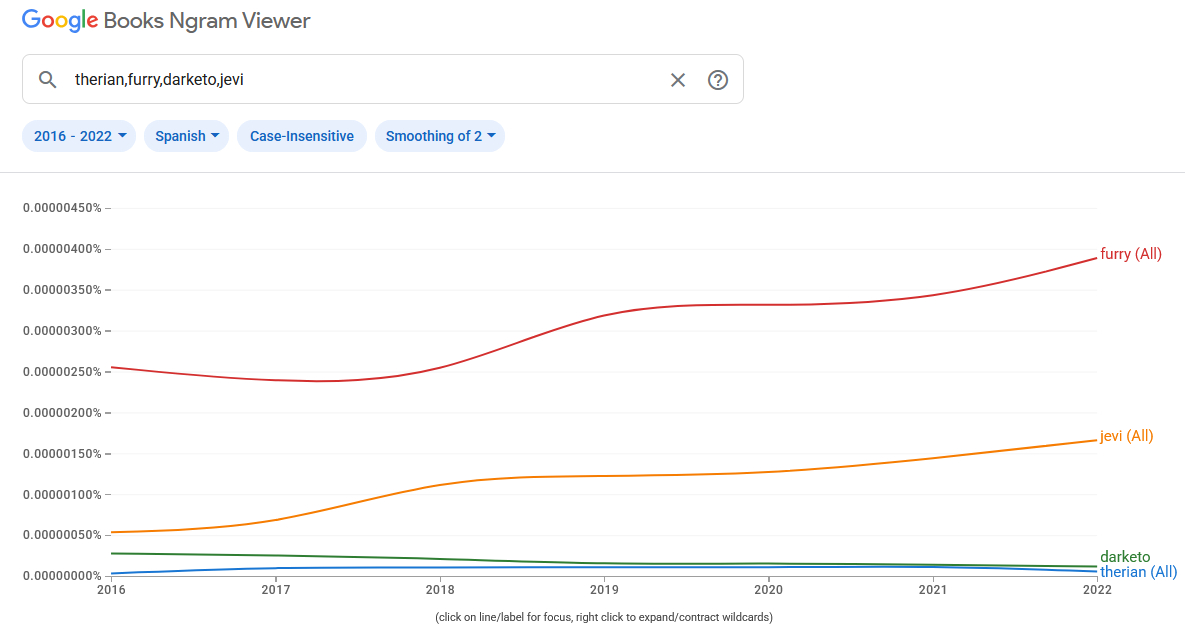Open the 2016 - 2022 date range dropdown
This screenshot has height=634, width=1185.
(79, 136)
